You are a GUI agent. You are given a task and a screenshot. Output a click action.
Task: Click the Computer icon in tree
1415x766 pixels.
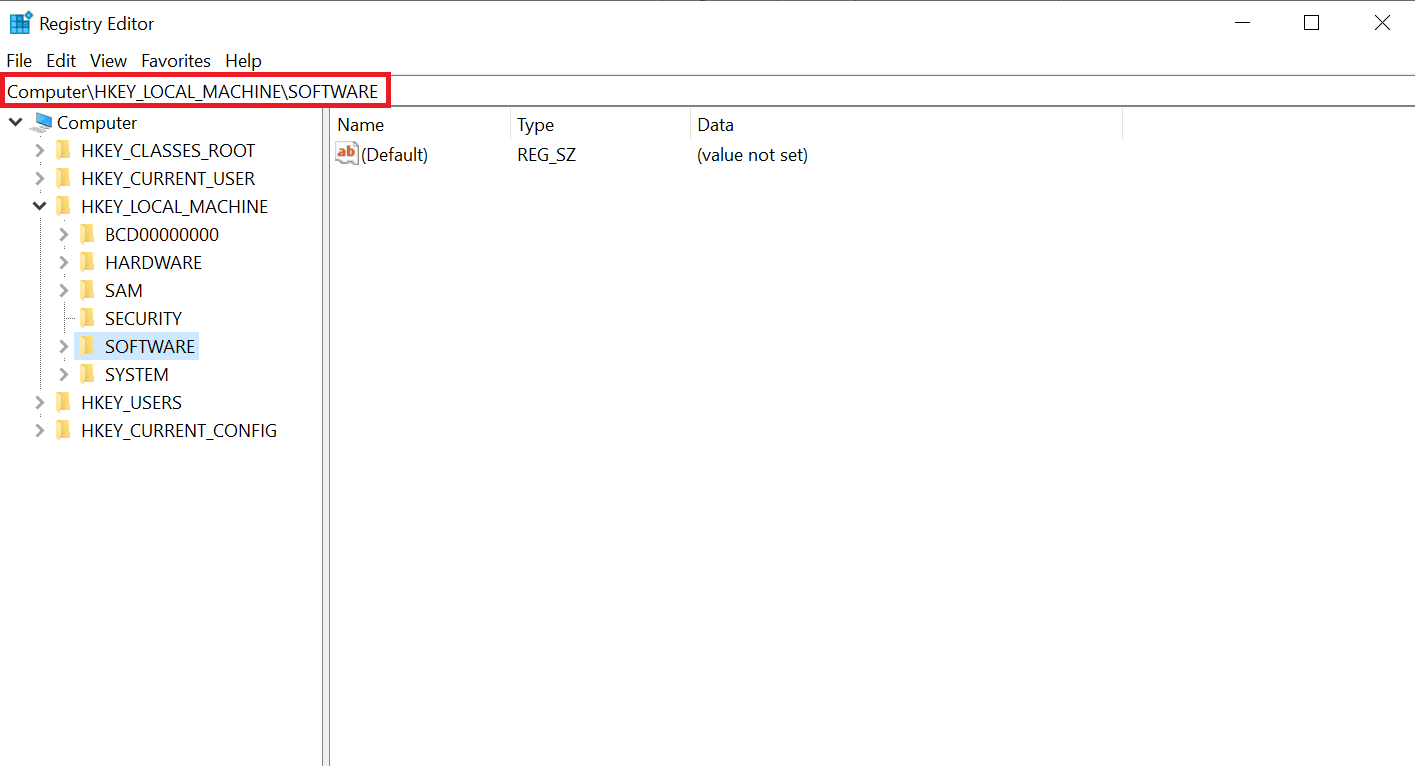pos(42,123)
